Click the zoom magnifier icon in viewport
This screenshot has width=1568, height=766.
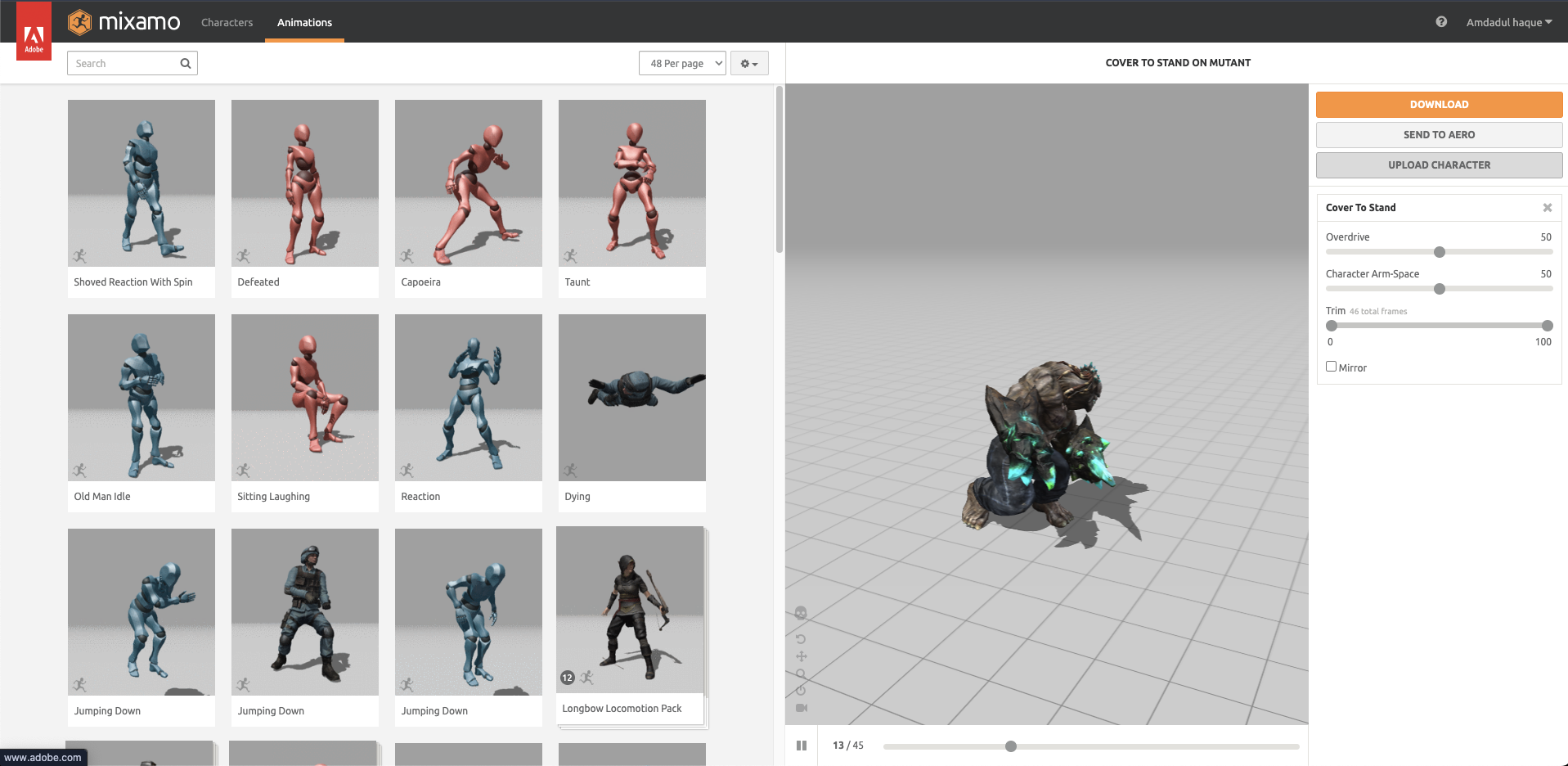[801, 674]
